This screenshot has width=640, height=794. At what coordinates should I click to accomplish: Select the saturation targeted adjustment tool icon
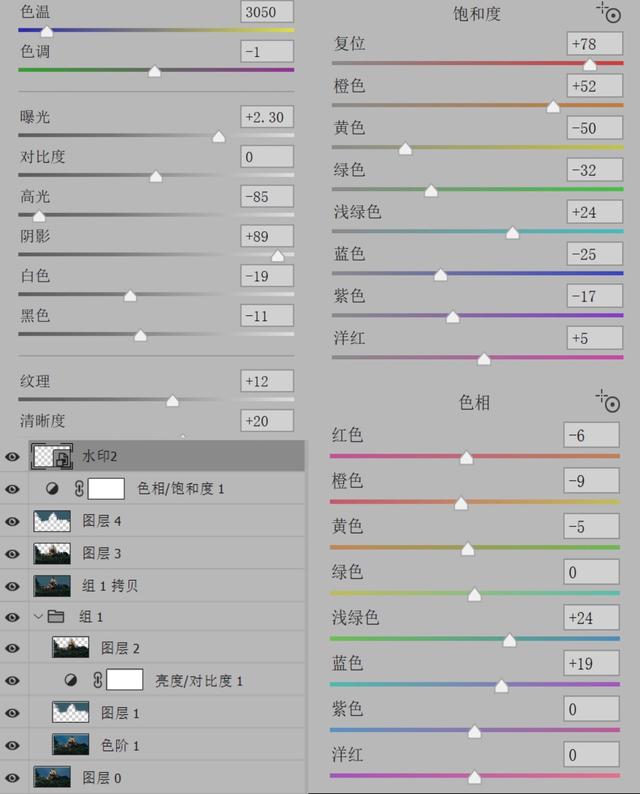click(609, 12)
